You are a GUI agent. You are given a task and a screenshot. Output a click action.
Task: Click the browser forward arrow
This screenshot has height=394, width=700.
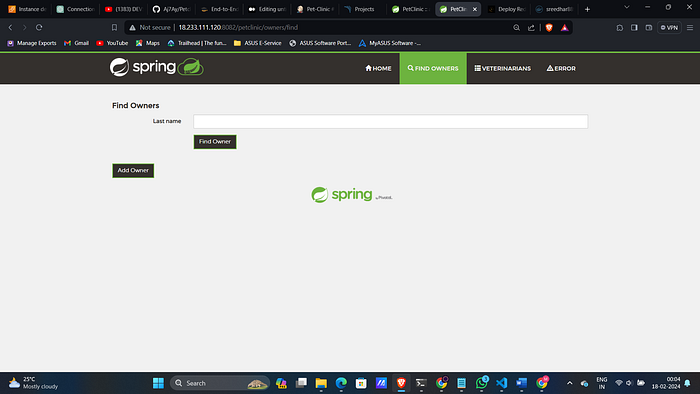click(25, 27)
